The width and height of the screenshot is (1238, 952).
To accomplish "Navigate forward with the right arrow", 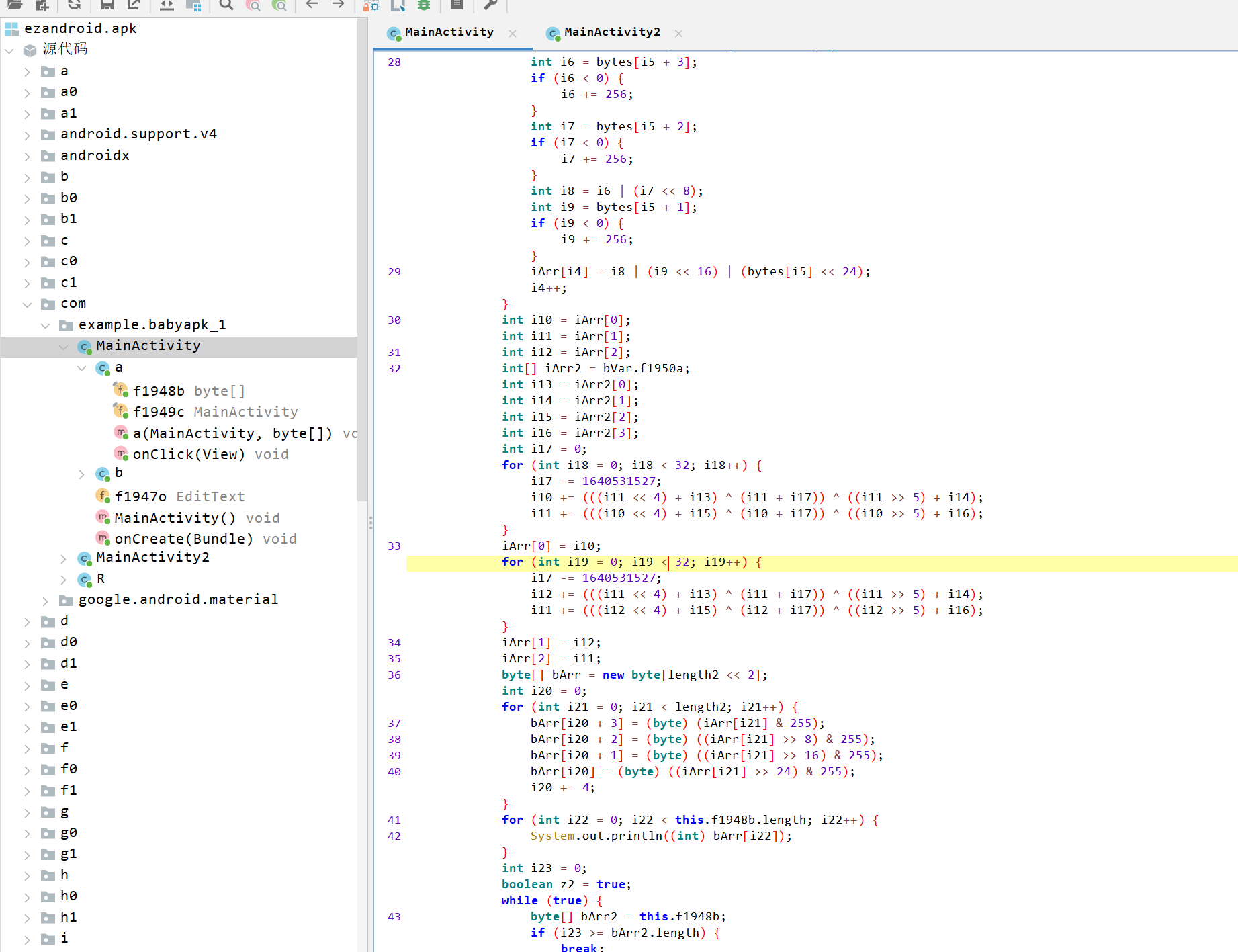I will click(338, 4).
